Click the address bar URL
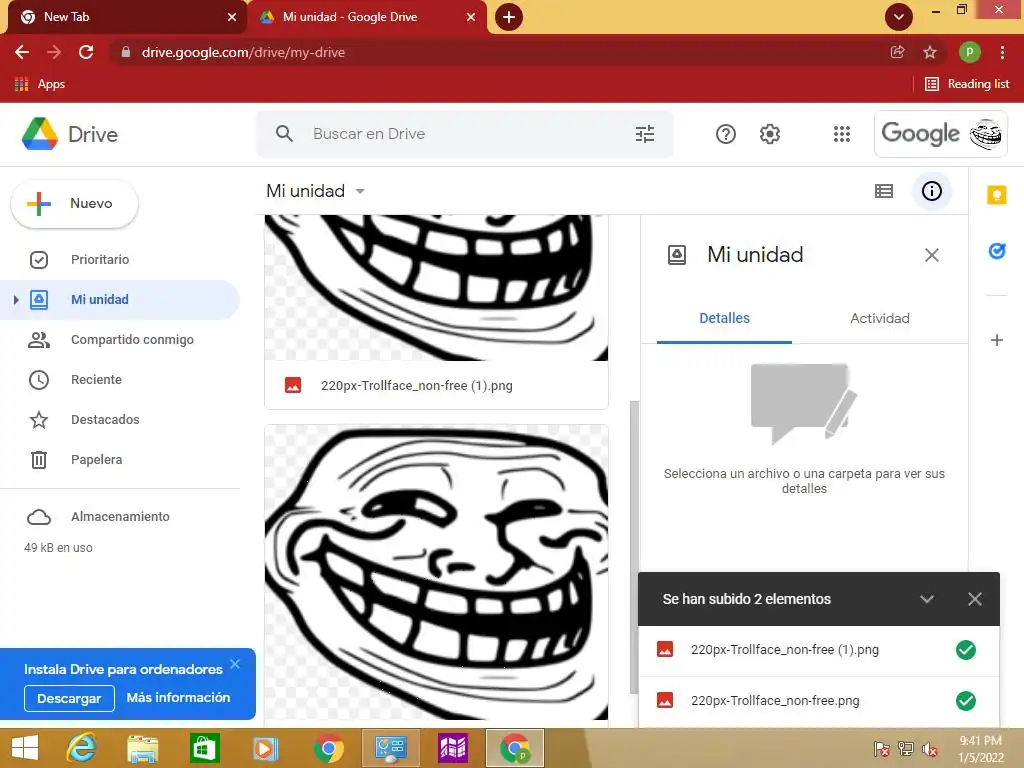 point(243,52)
